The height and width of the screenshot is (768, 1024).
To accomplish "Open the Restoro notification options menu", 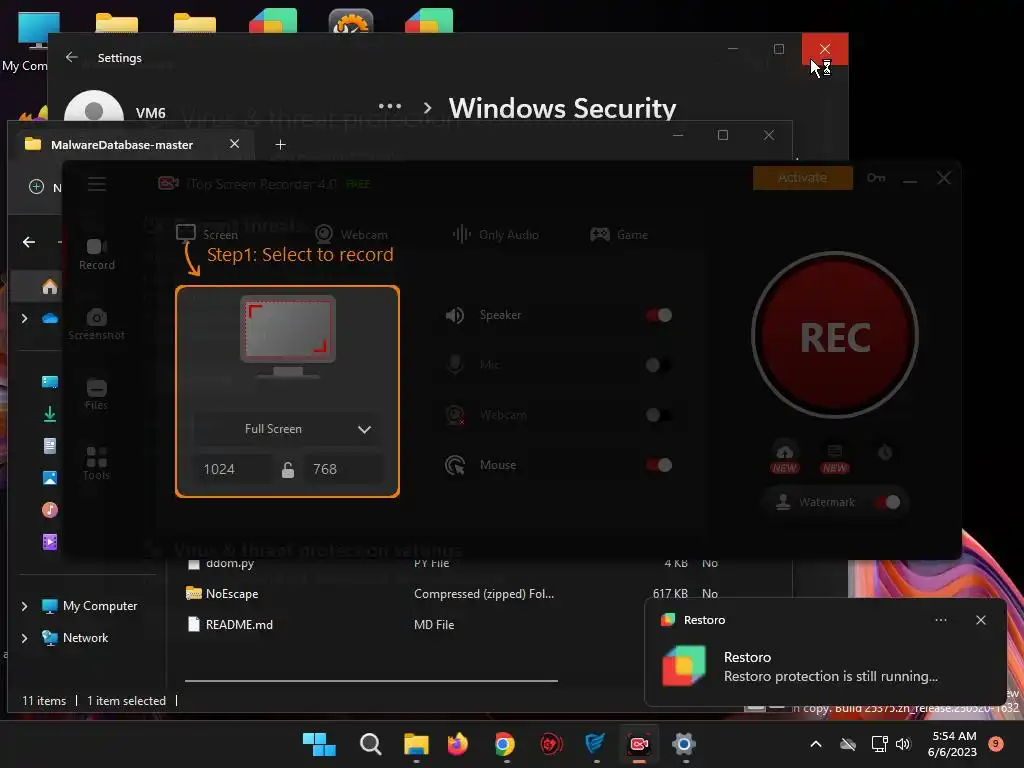I will [941, 620].
